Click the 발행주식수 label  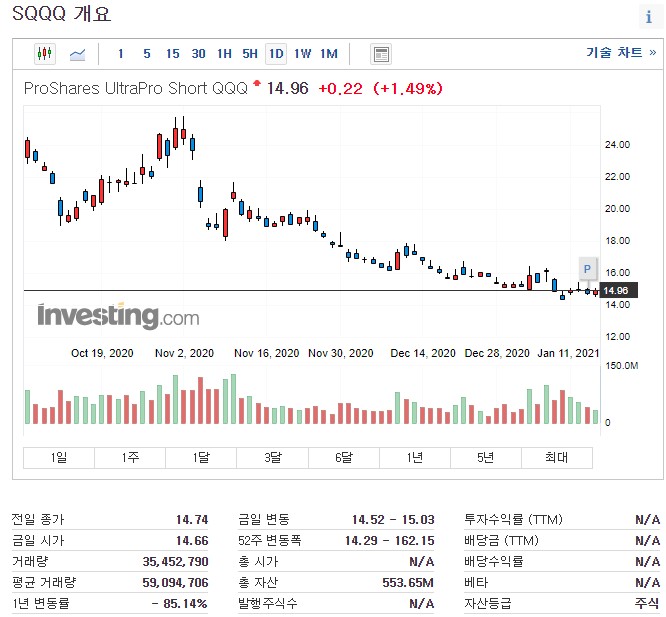tap(268, 603)
